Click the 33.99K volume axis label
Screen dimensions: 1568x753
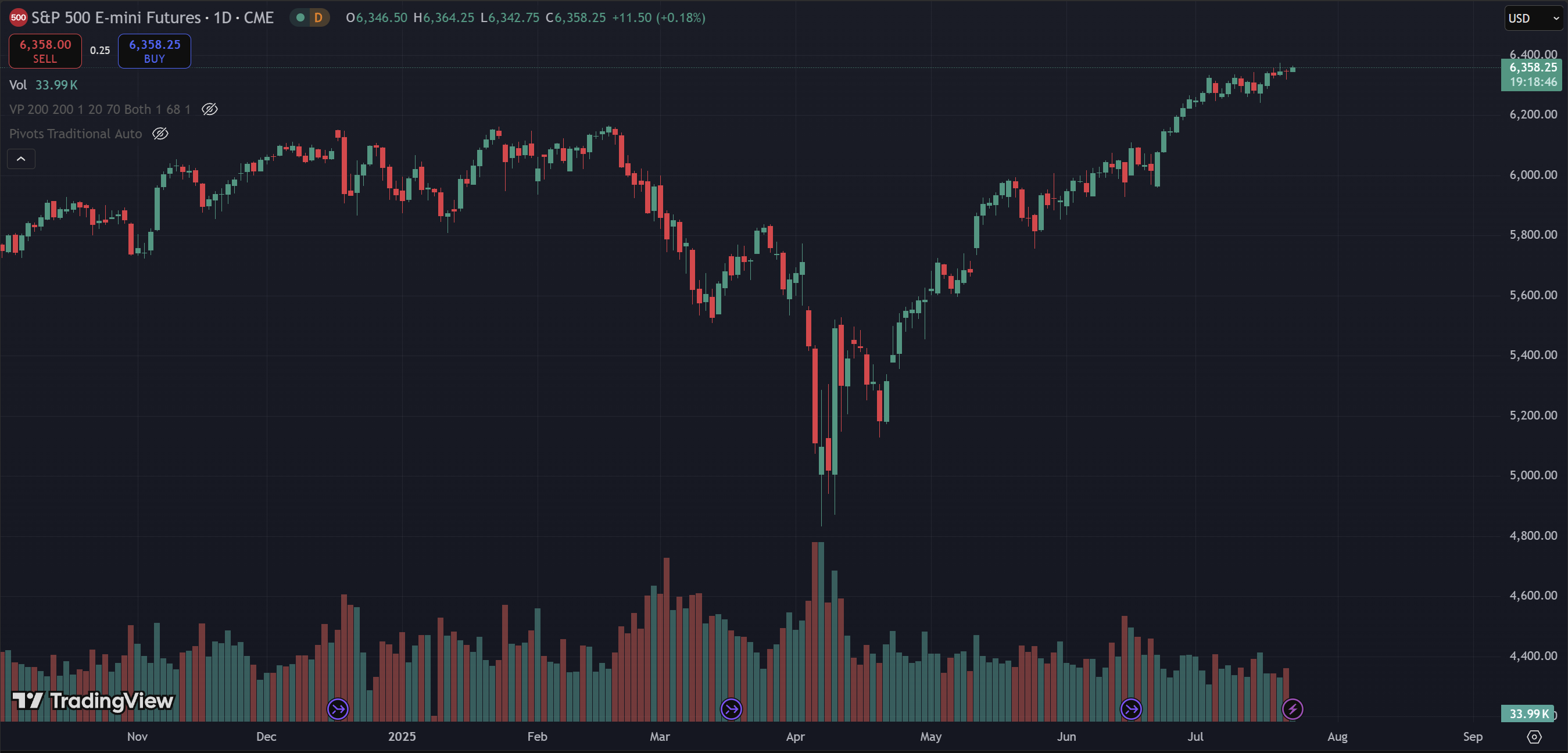(1528, 713)
